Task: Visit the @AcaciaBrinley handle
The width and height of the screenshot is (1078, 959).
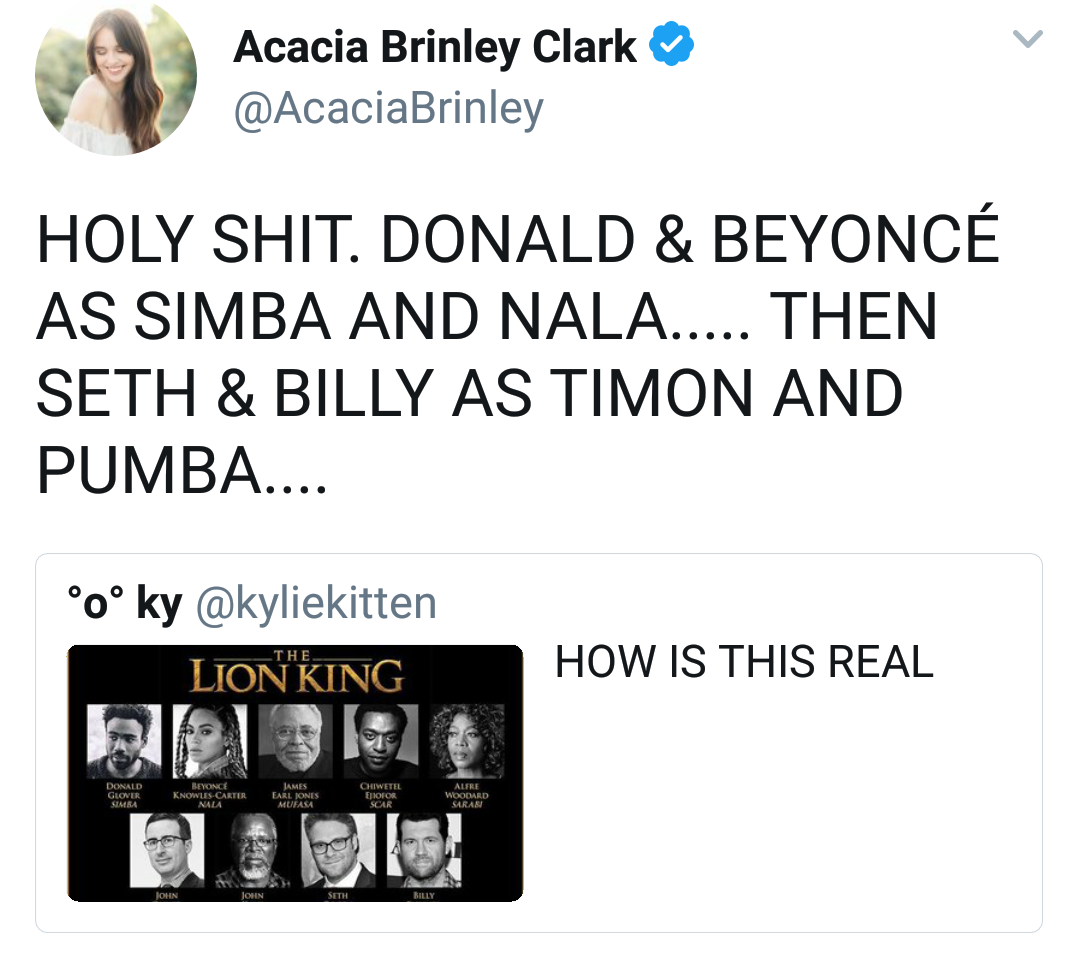Action: pyautogui.click(x=388, y=109)
